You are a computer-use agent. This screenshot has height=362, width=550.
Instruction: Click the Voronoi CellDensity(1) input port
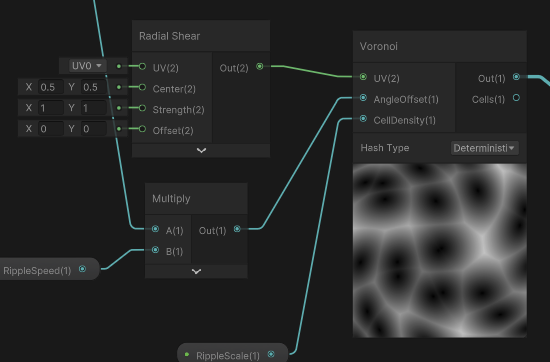(x=363, y=119)
